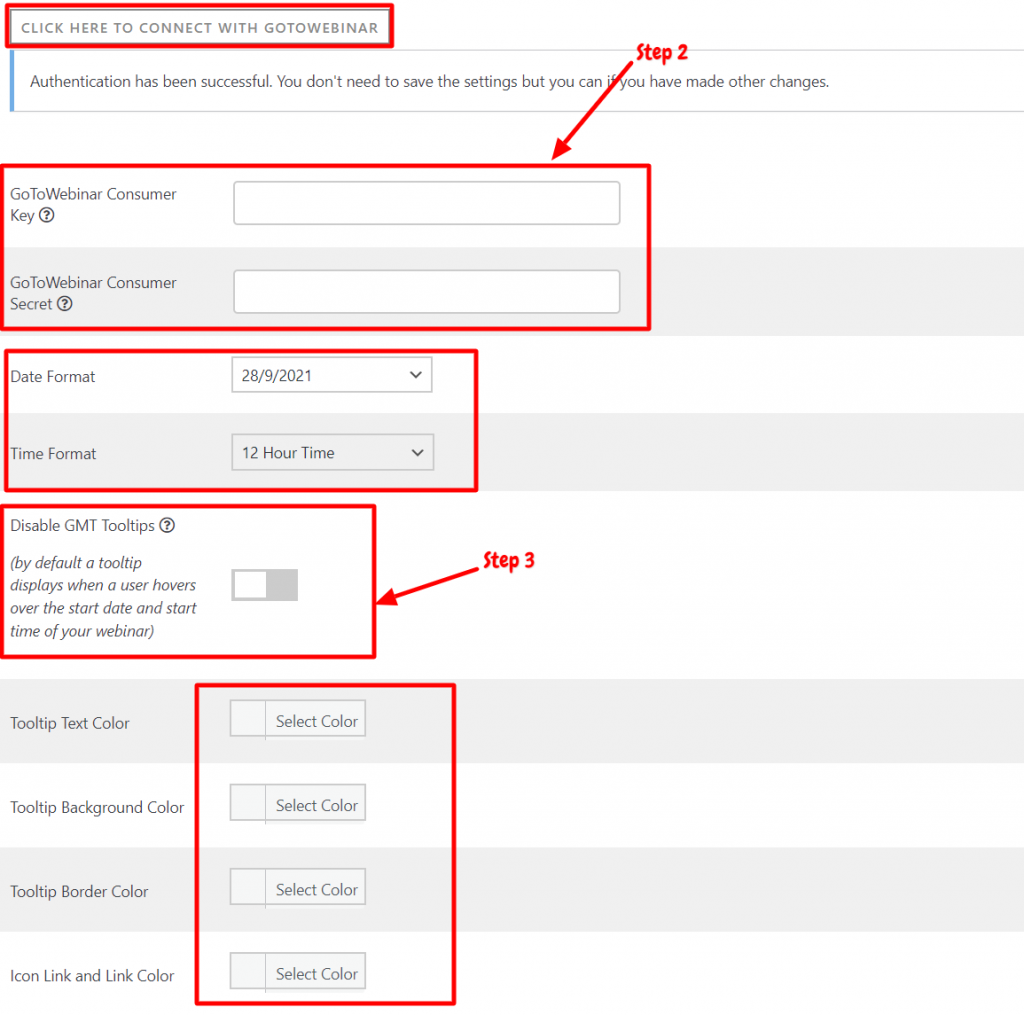Click the Tooltip Border Color swatch
This screenshot has height=1015, width=1024.
click(x=248, y=887)
